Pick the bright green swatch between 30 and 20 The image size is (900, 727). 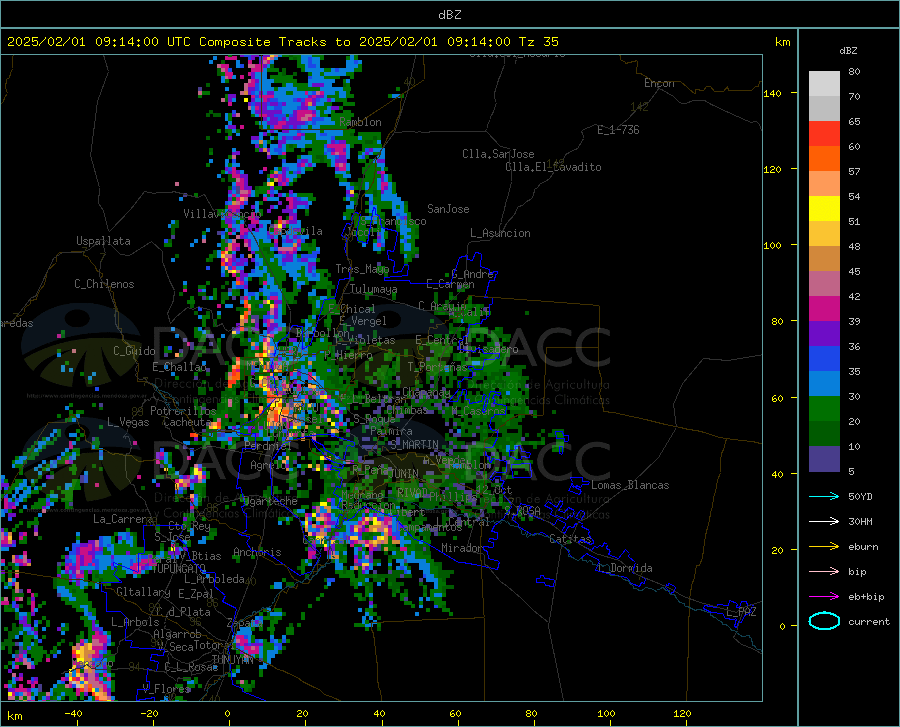[824, 409]
